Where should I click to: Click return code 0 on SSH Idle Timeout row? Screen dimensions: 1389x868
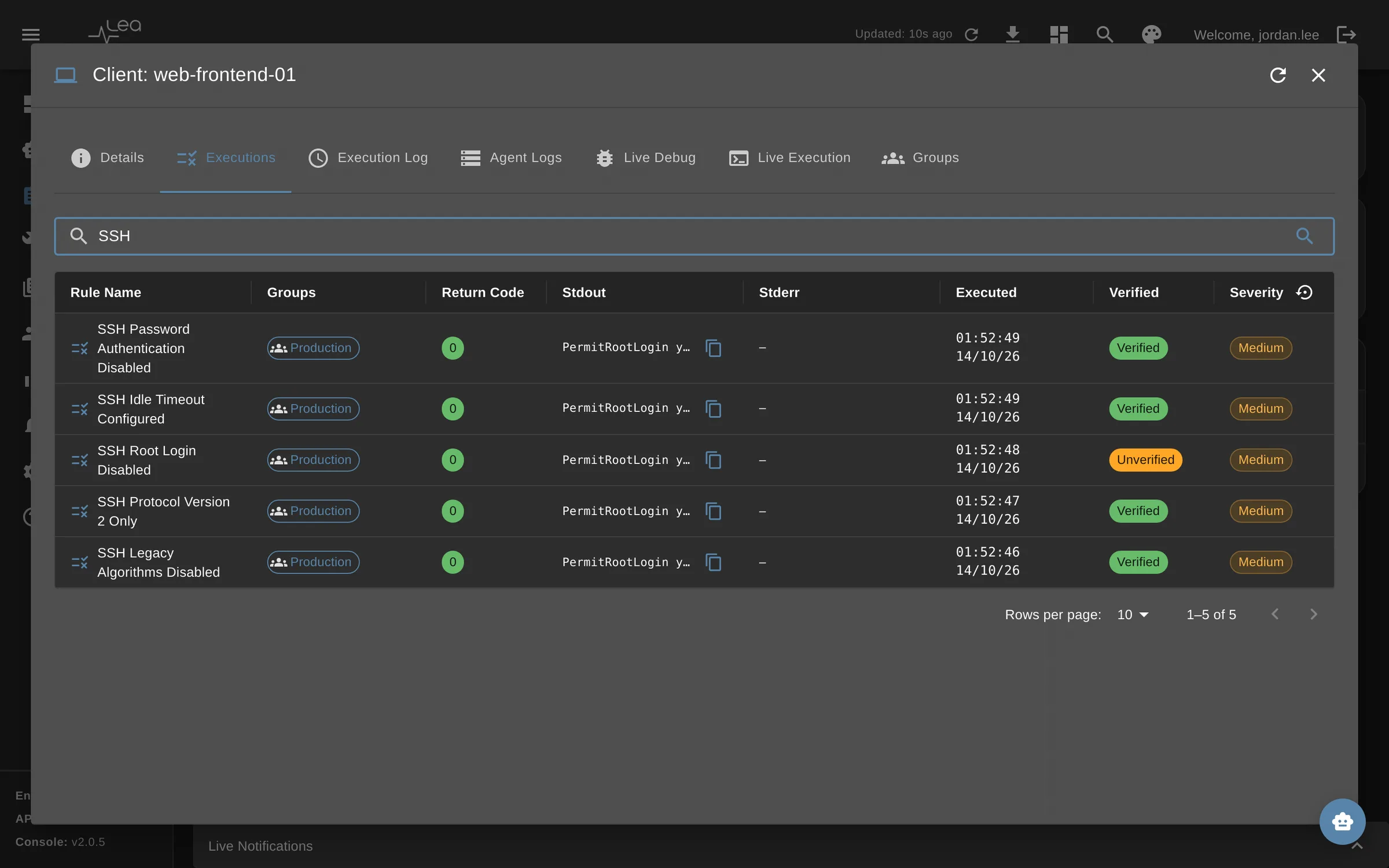(453, 409)
